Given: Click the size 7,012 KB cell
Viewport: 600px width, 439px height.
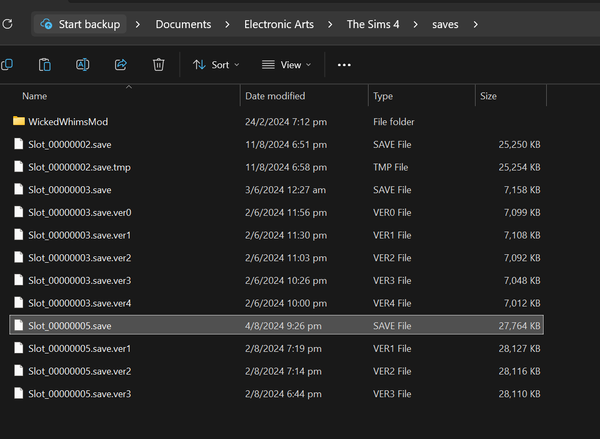Looking at the screenshot, I should click(522, 303).
